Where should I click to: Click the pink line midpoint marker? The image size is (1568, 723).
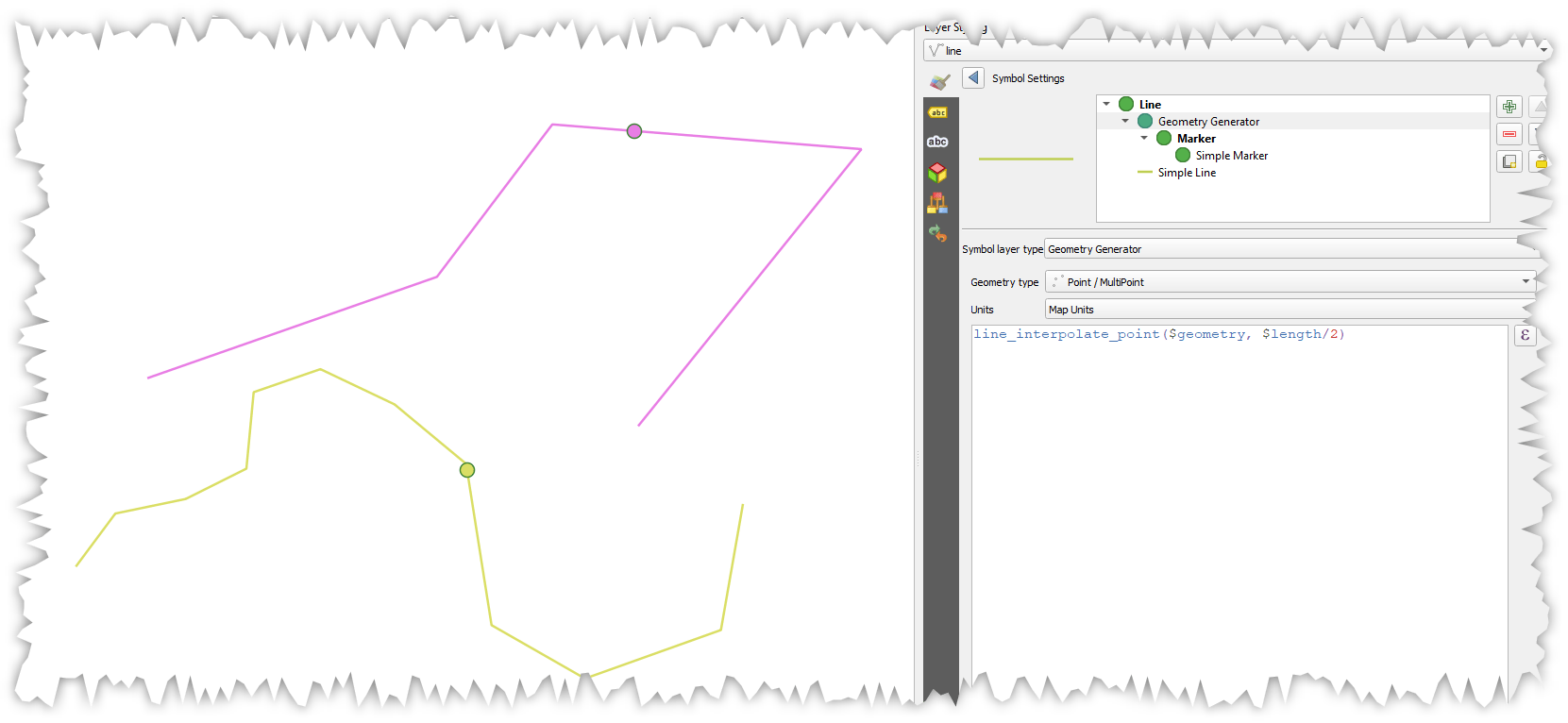(x=634, y=131)
